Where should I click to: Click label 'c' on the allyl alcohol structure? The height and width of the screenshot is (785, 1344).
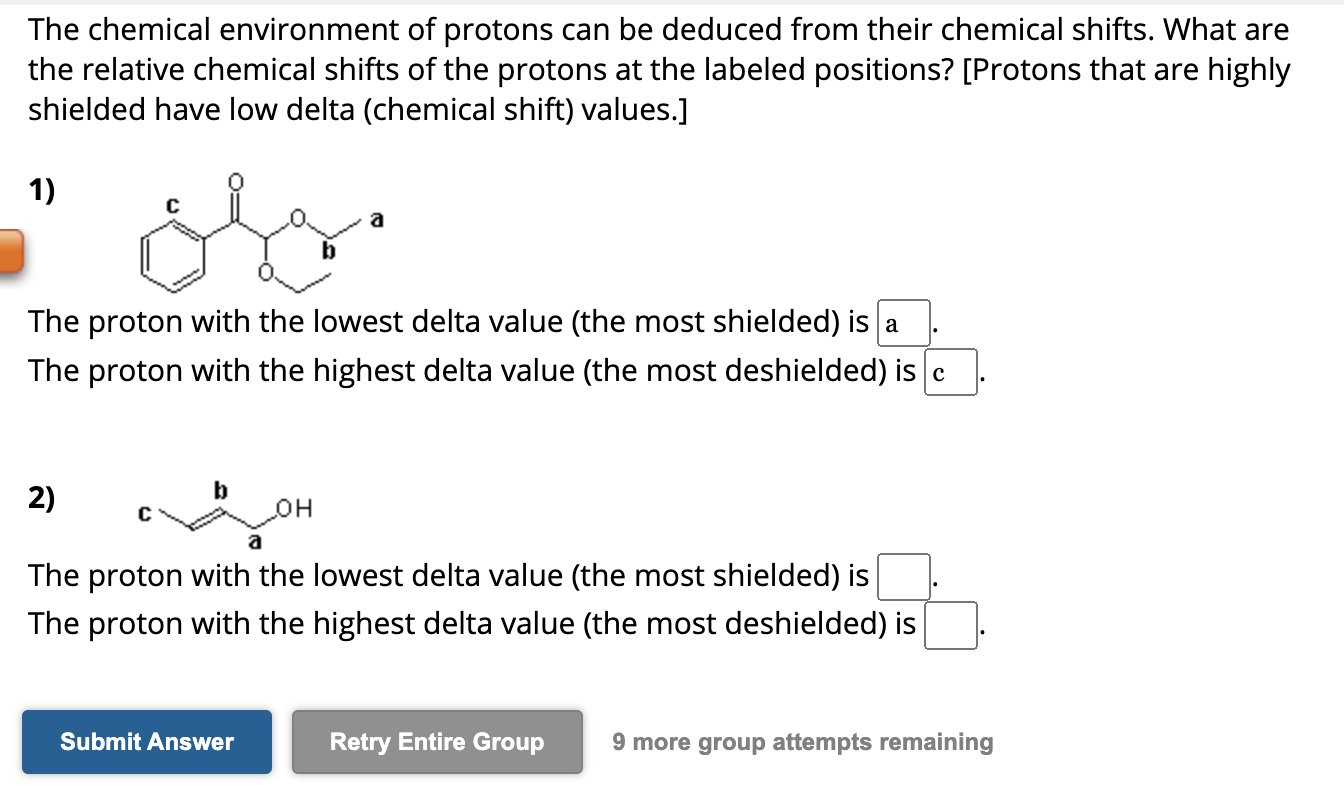[142, 513]
